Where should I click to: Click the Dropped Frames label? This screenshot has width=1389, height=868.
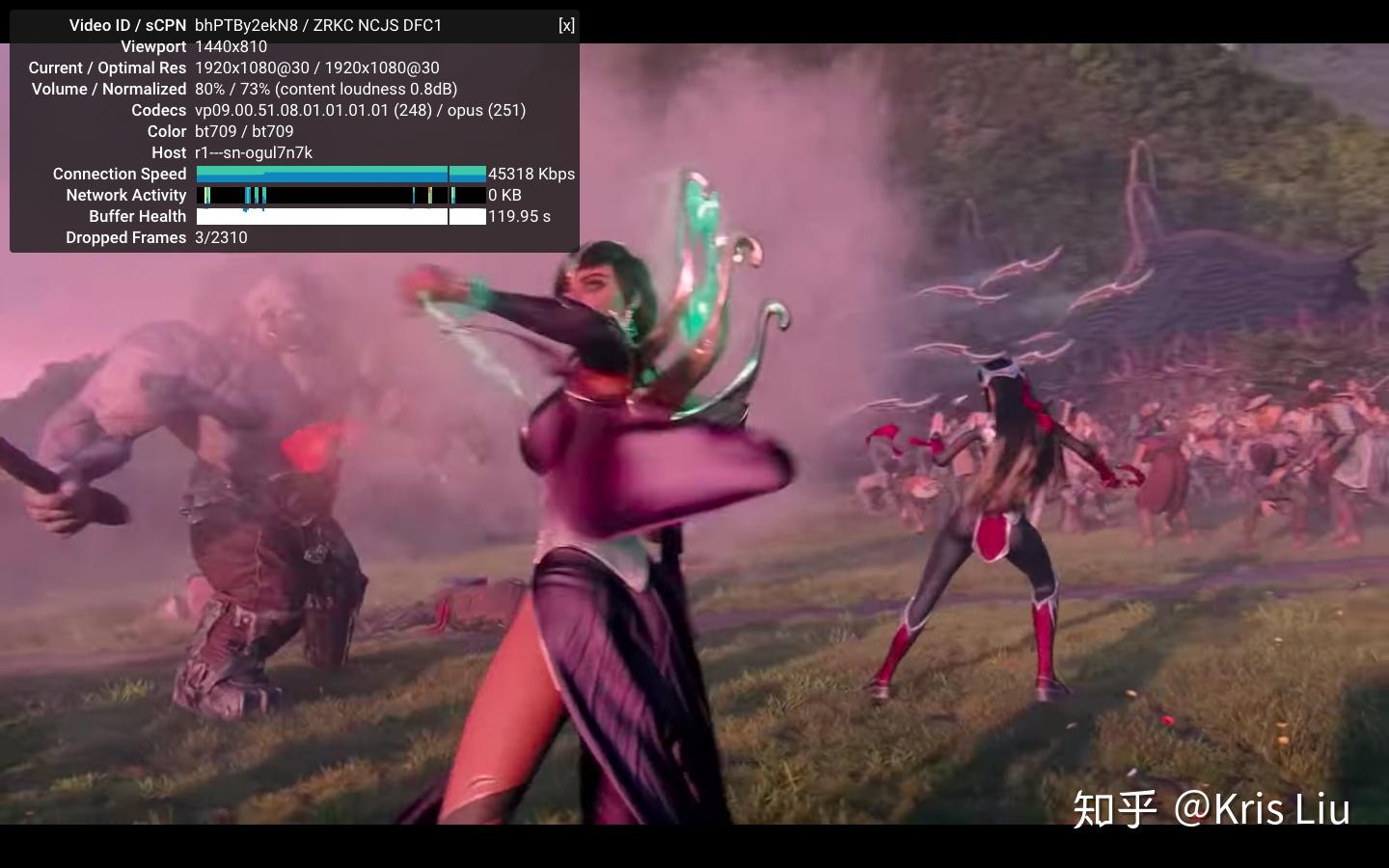tap(126, 237)
